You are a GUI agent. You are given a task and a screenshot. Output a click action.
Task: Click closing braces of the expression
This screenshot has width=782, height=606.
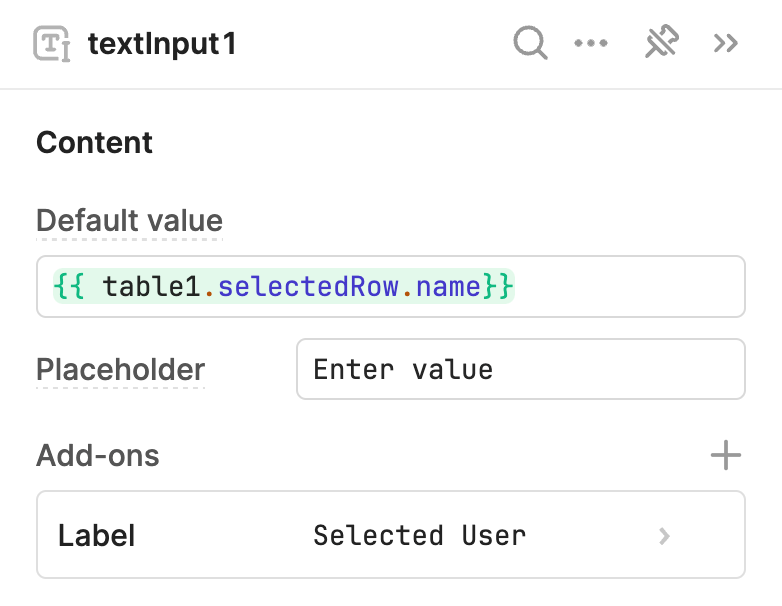point(497,286)
